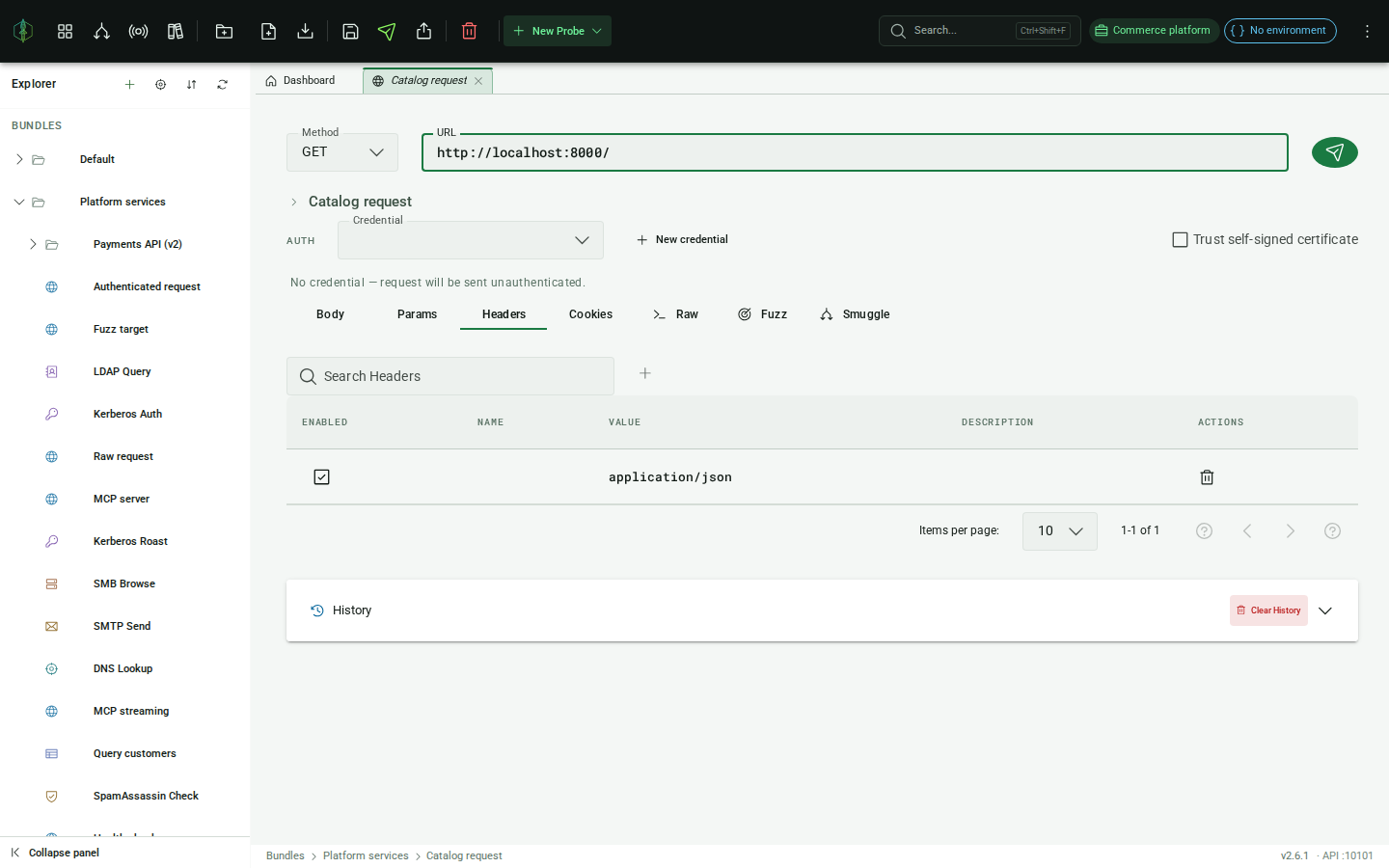The width and height of the screenshot is (1389, 868).
Task: Collapse the Platform services bundle
Action: tap(19, 202)
